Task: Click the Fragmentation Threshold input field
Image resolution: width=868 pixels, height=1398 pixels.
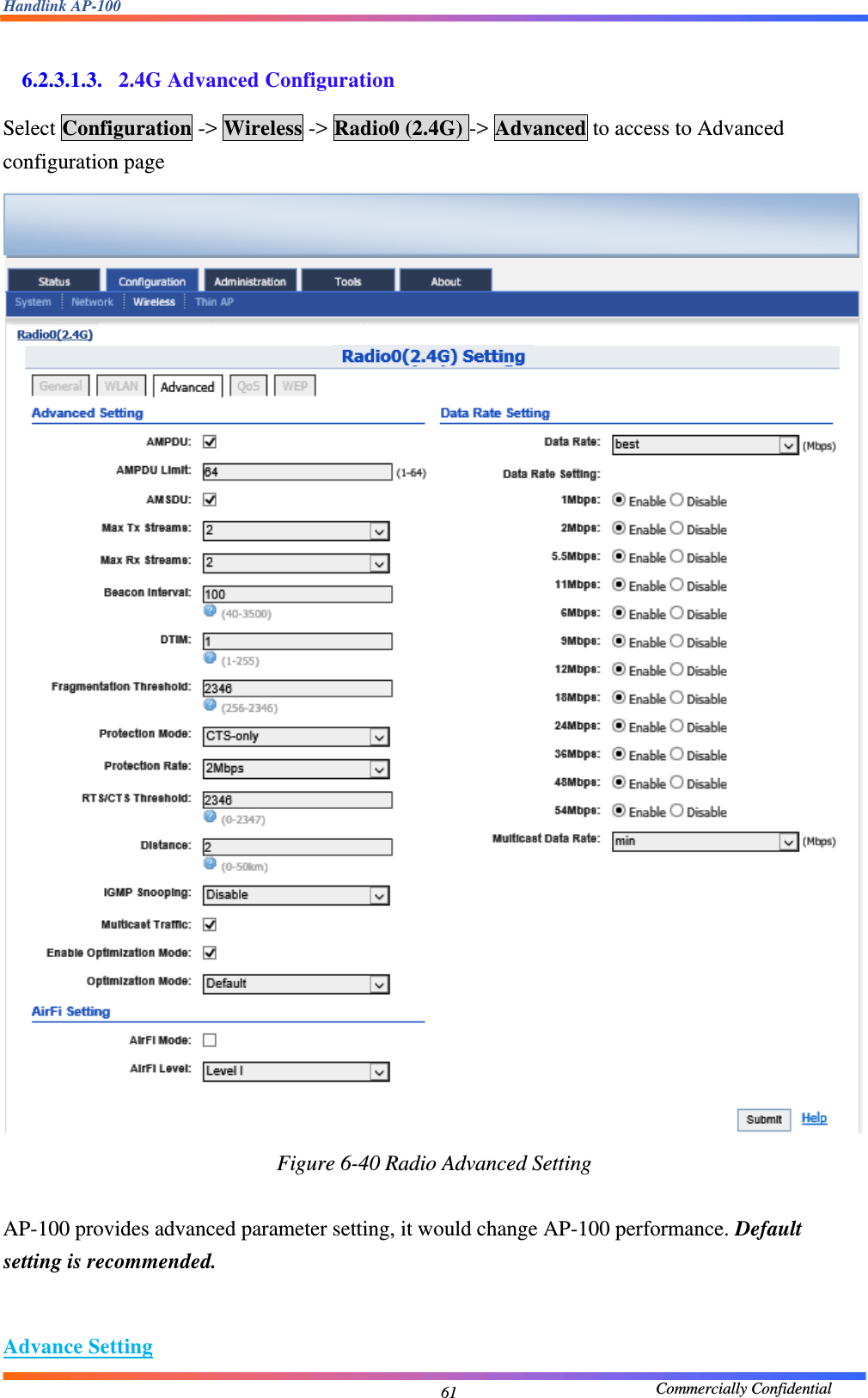Action: click(297, 689)
